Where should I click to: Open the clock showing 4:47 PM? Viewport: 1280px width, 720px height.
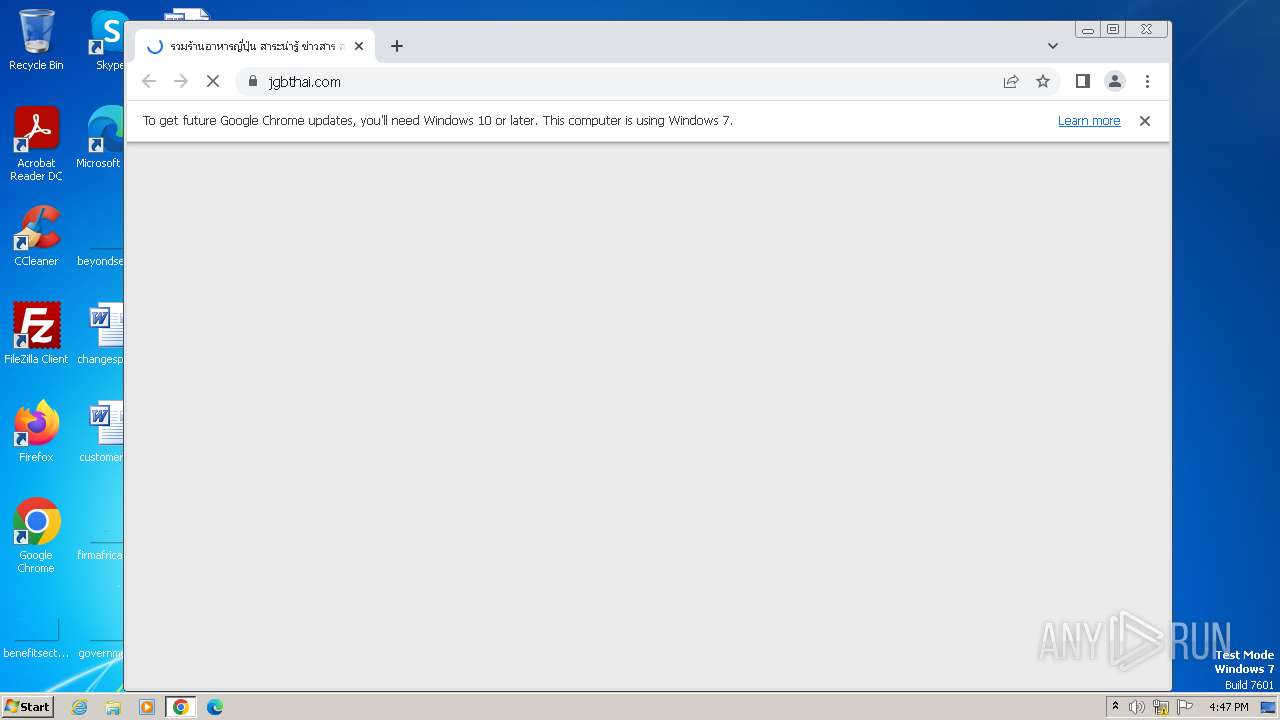click(1228, 707)
